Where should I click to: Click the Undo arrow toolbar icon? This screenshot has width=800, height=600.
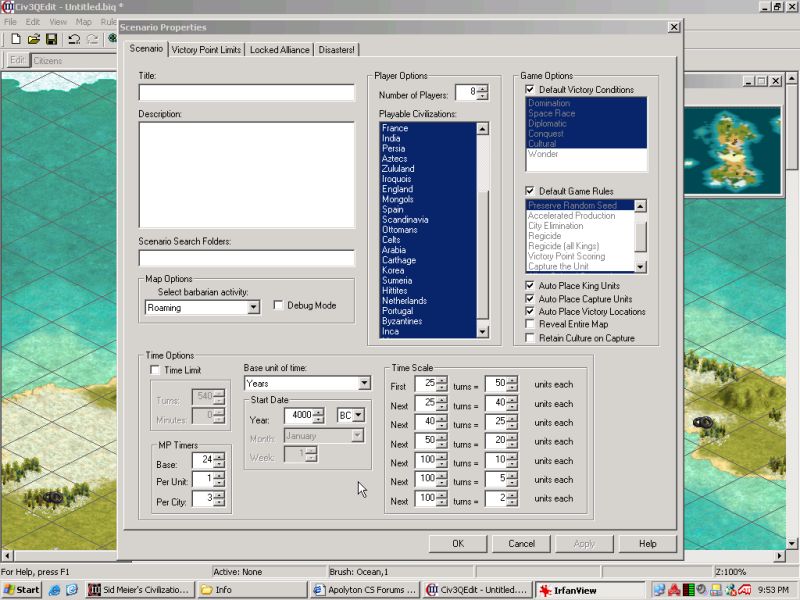(74, 39)
